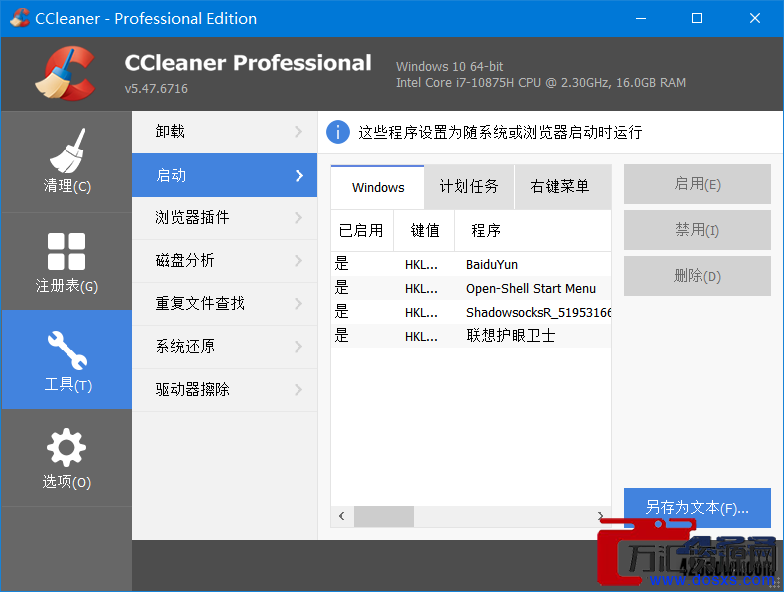This screenshot has height=592, width=784.
Task: Open the 注册表 registry section
Action: click(66, 262)
